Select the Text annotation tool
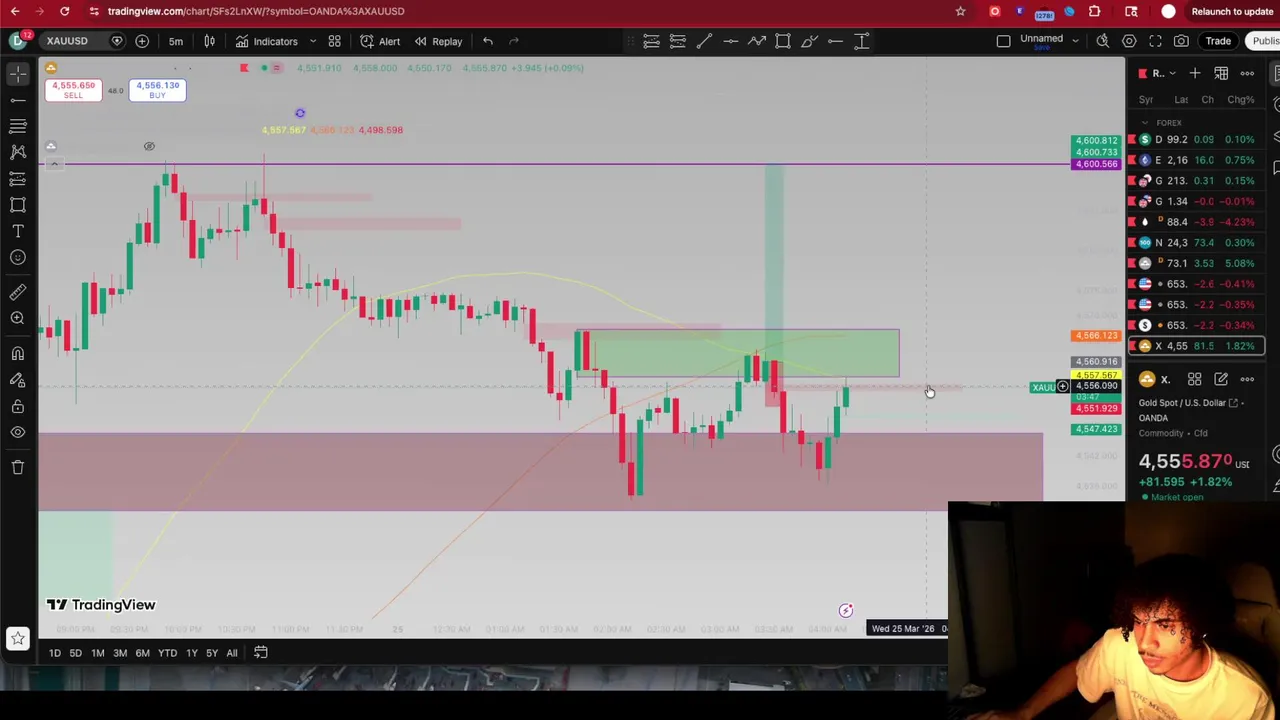 tap(17, 231)
